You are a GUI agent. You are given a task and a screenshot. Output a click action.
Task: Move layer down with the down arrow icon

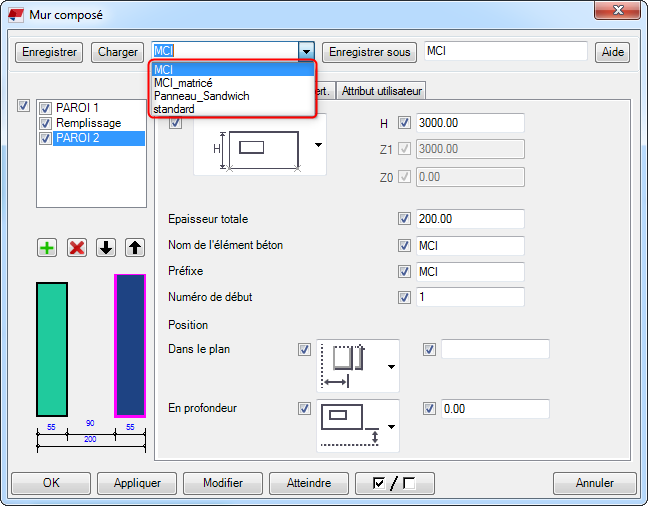coord(106,248)
